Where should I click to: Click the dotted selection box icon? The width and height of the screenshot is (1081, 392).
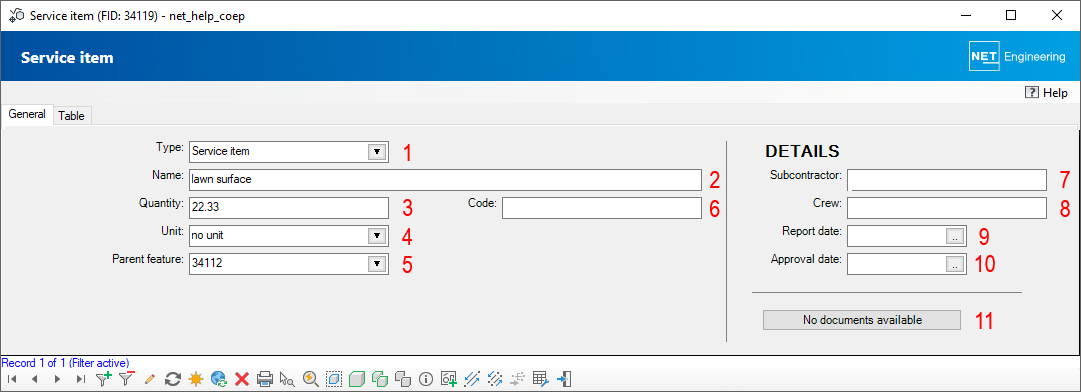click(x=334, y=378)
